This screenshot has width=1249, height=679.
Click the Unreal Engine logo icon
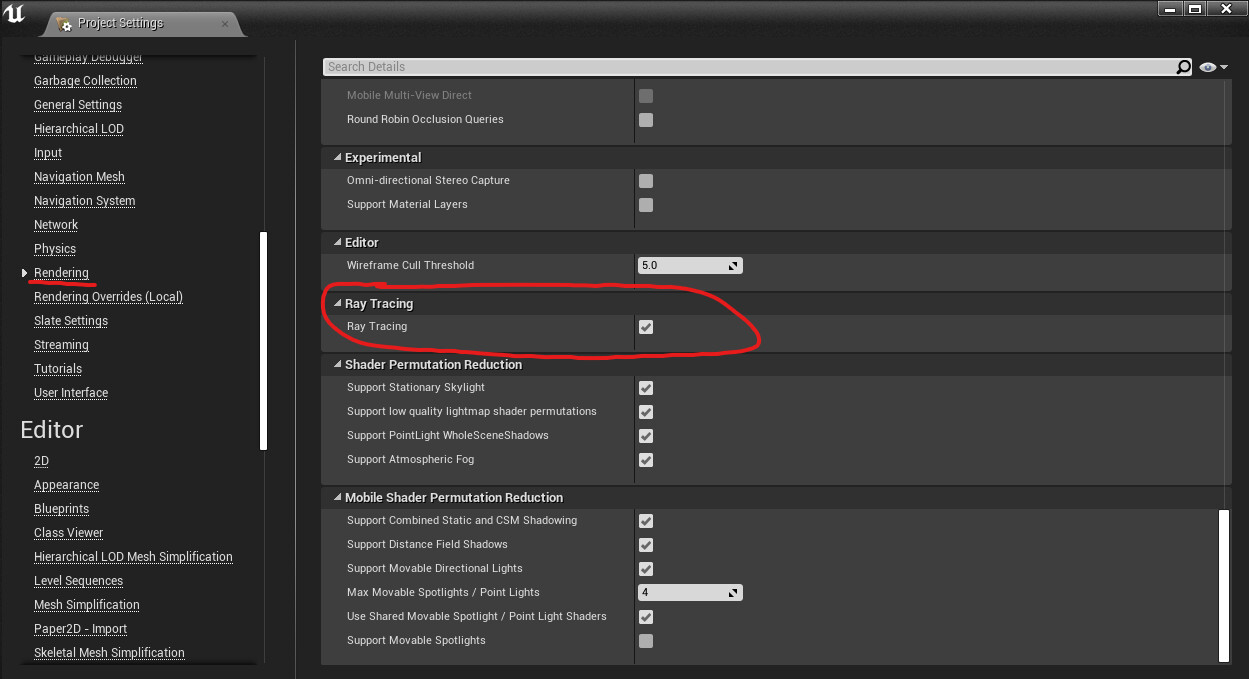tap(16, 15)
